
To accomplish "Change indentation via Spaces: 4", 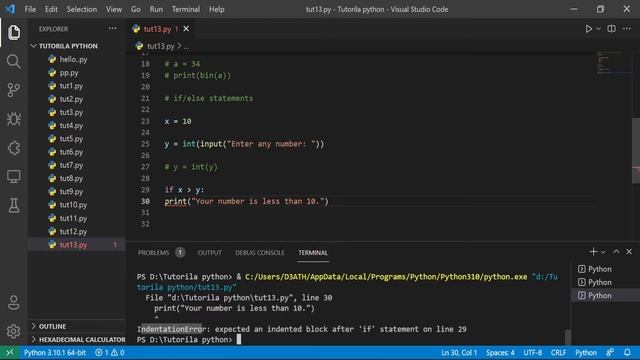I will point(500,353).
